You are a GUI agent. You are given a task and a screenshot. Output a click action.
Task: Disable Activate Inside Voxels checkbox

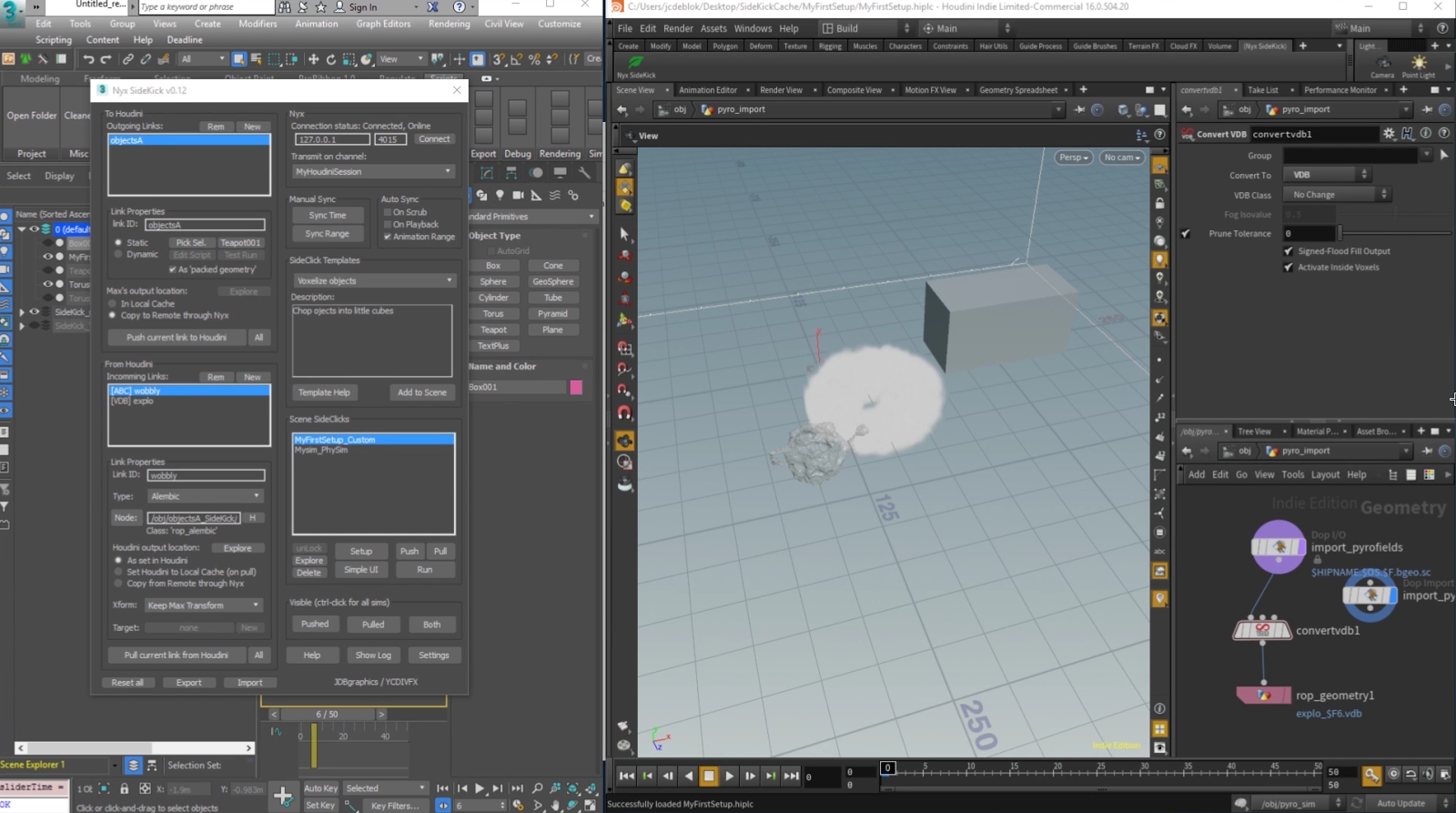coord(1288,268)
